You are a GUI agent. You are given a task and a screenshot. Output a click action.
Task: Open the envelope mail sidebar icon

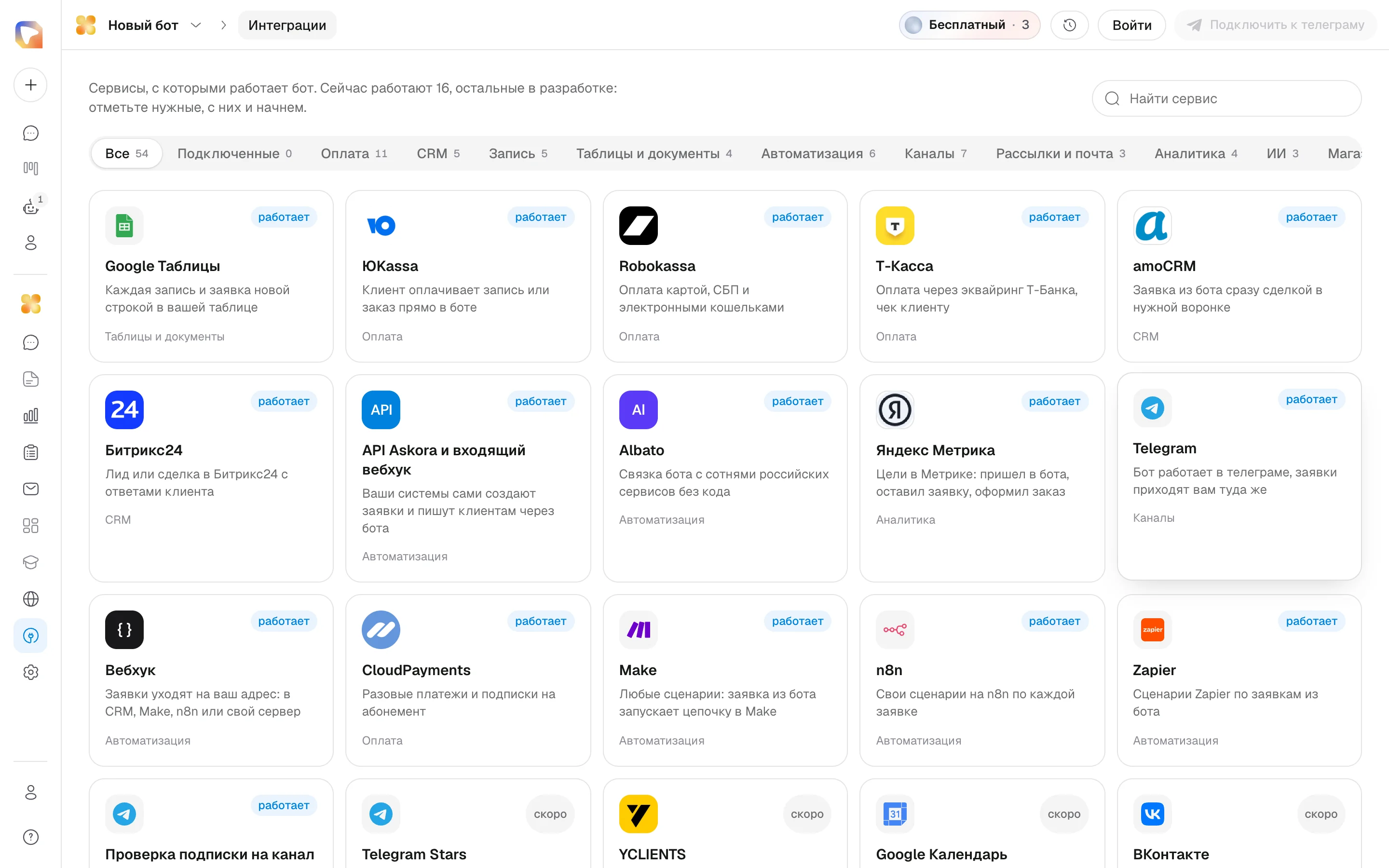30,488
